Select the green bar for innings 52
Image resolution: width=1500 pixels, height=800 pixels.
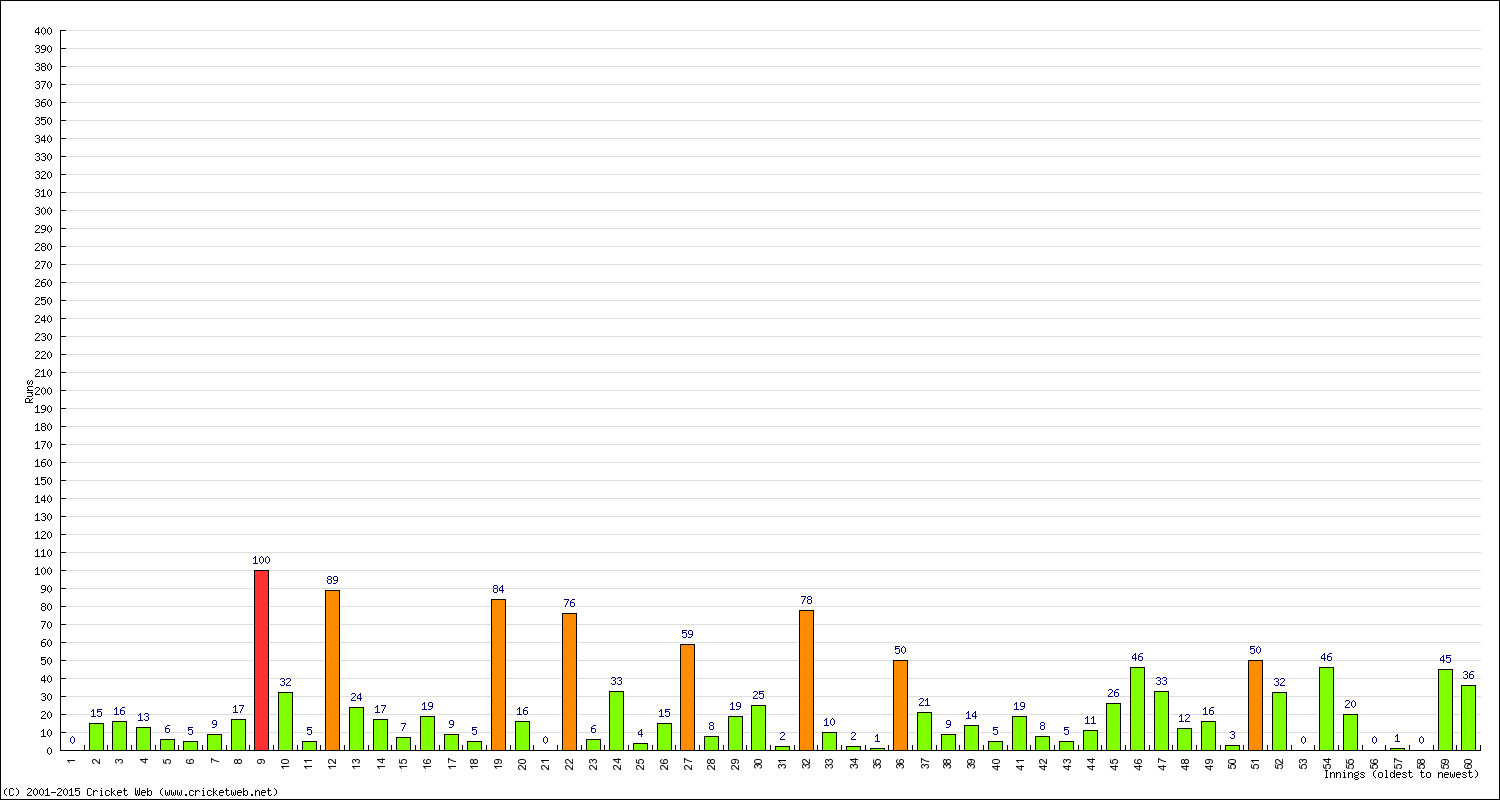1279,721
